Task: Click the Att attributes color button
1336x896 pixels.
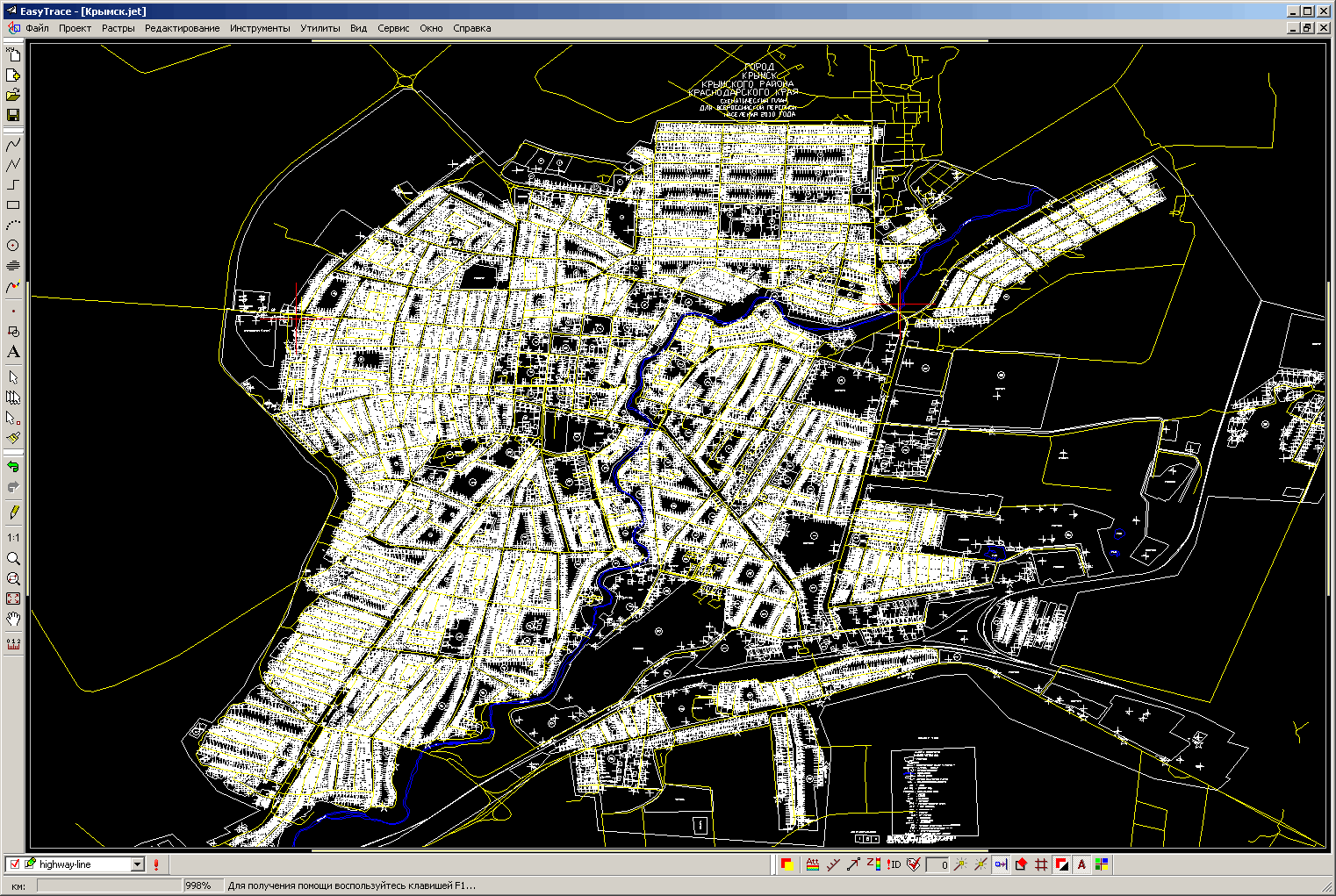Action: (x=813, y=864)
